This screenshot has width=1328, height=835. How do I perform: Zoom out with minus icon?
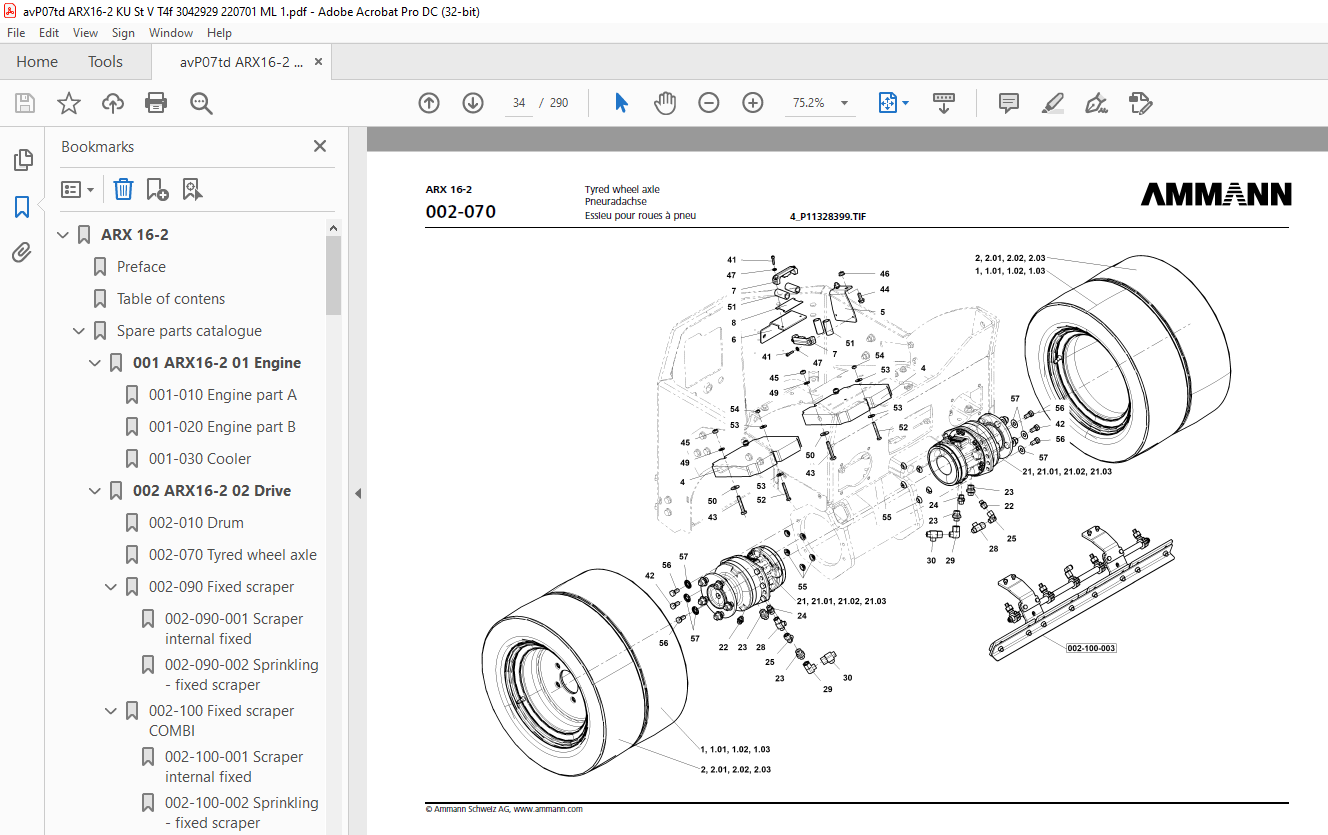point(709,103)
